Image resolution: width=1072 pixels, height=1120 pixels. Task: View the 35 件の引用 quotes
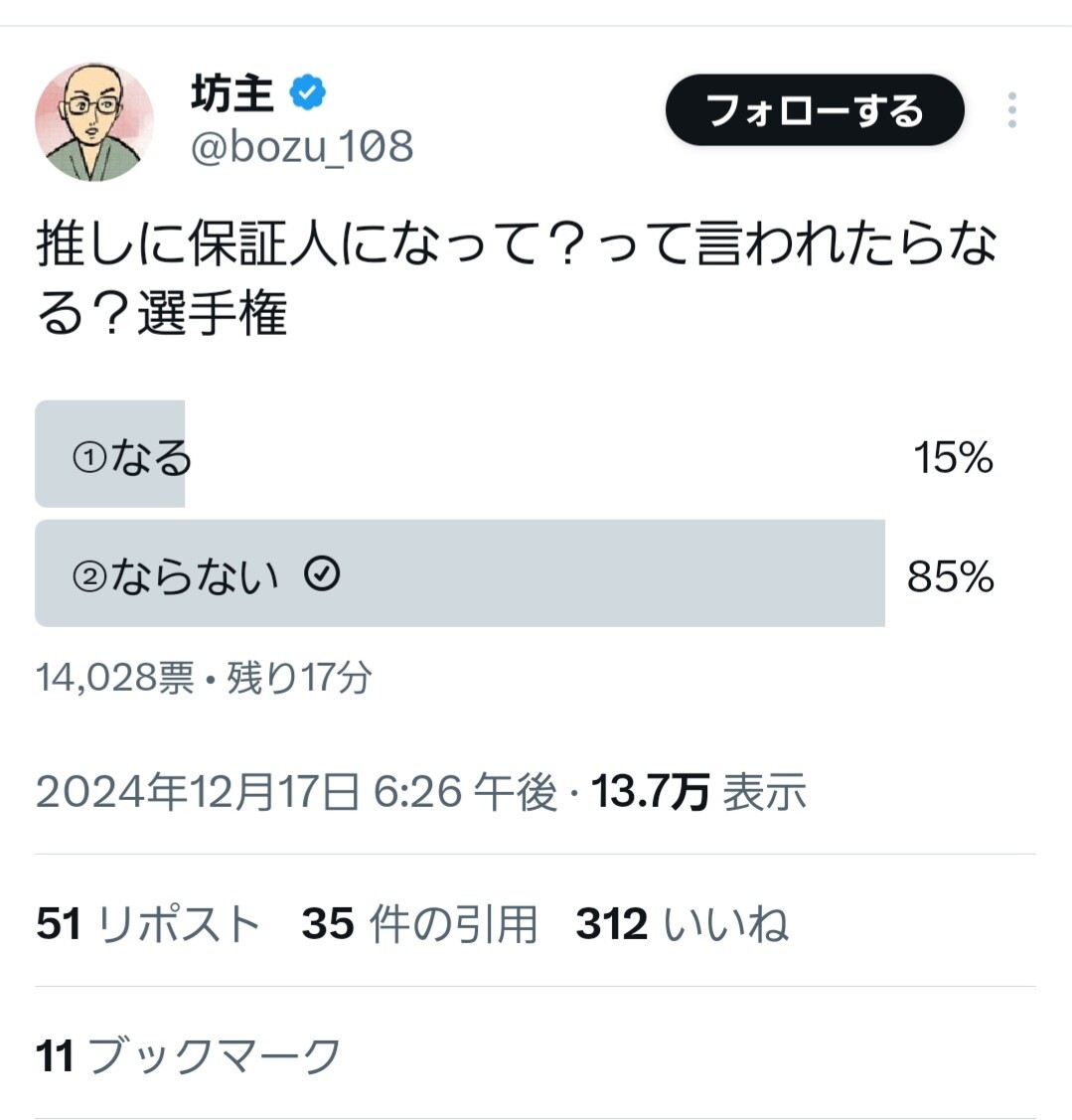tap(419, 923)
